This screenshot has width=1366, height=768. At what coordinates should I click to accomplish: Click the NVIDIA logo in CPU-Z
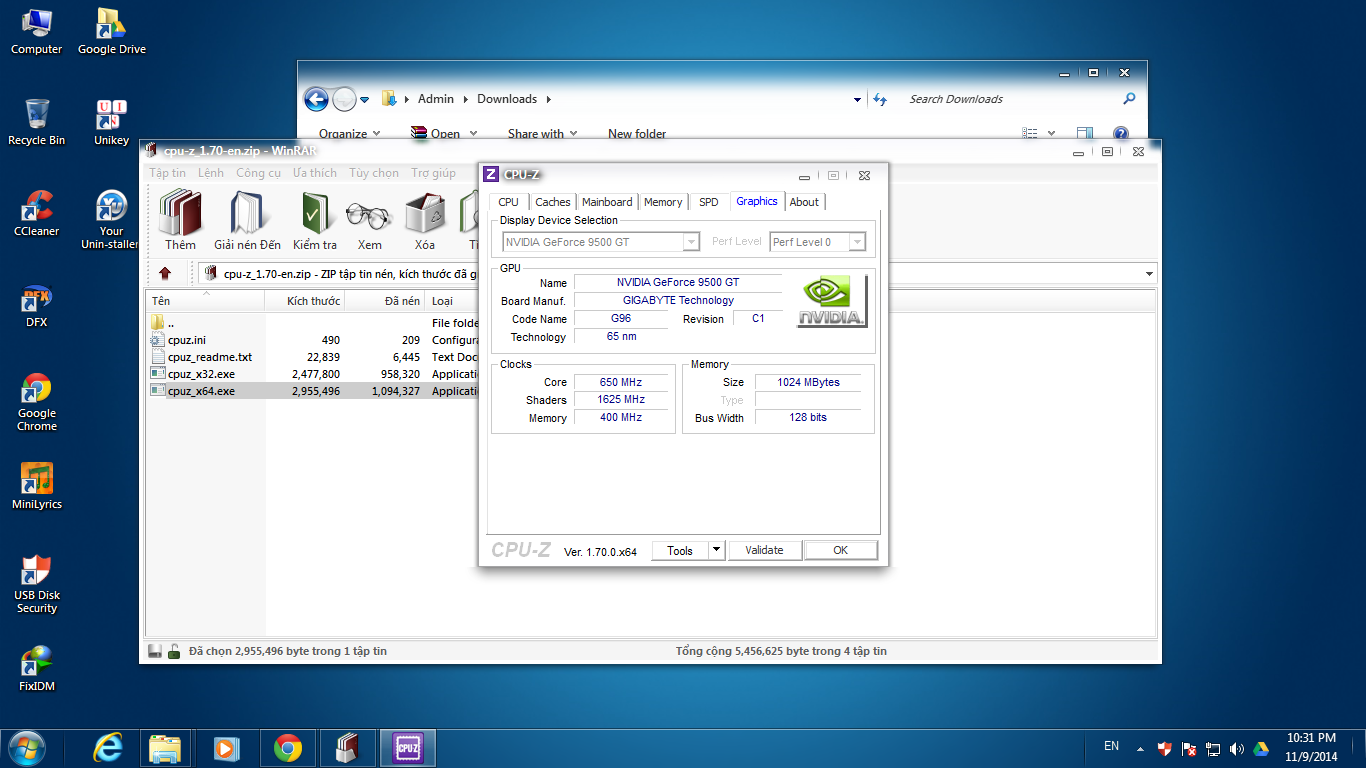(832, 301)
